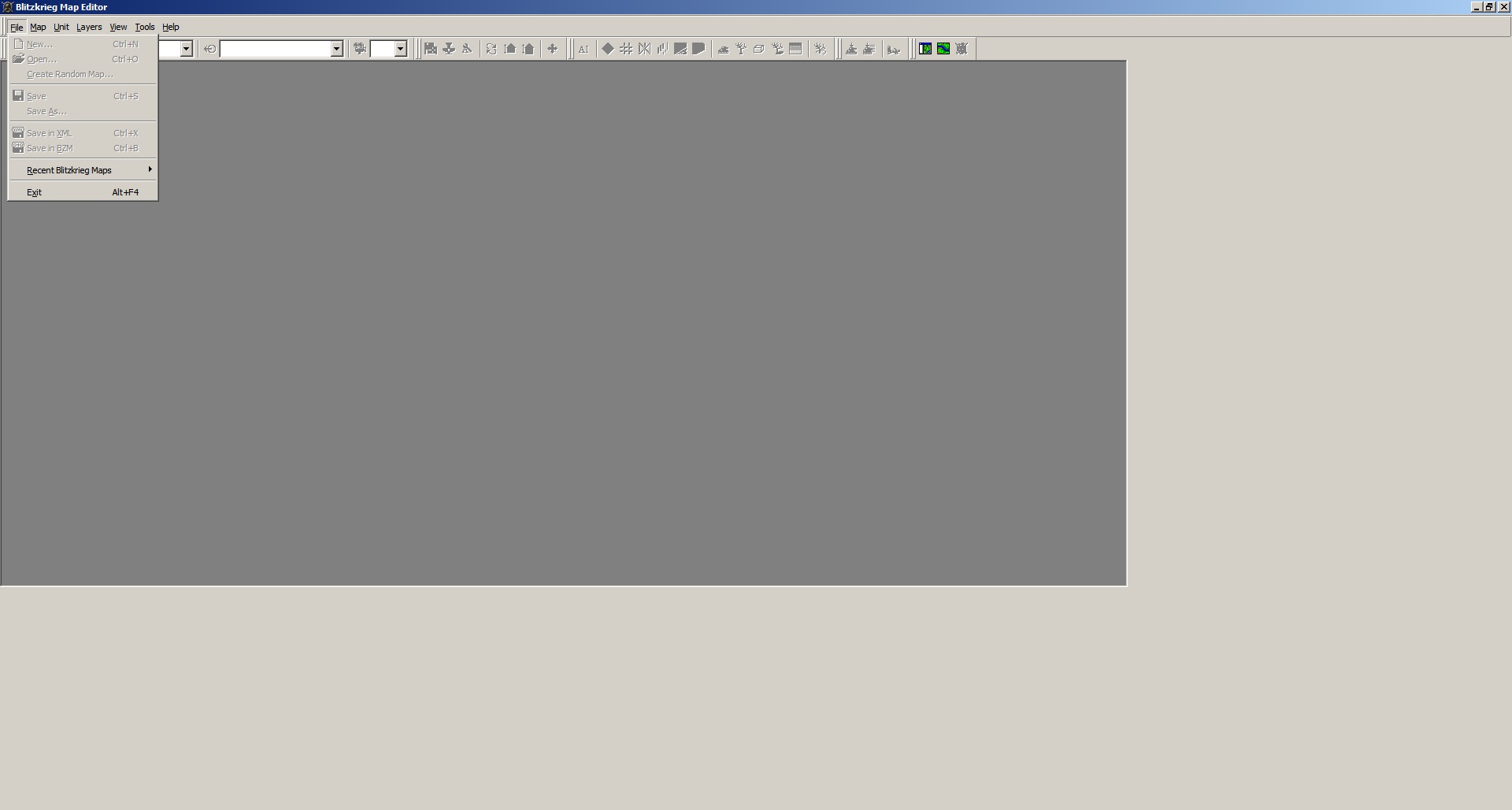The height and width of the screenshot is (810, 1512).
Task: Open the Unit menu
Action: click(61, 27)
